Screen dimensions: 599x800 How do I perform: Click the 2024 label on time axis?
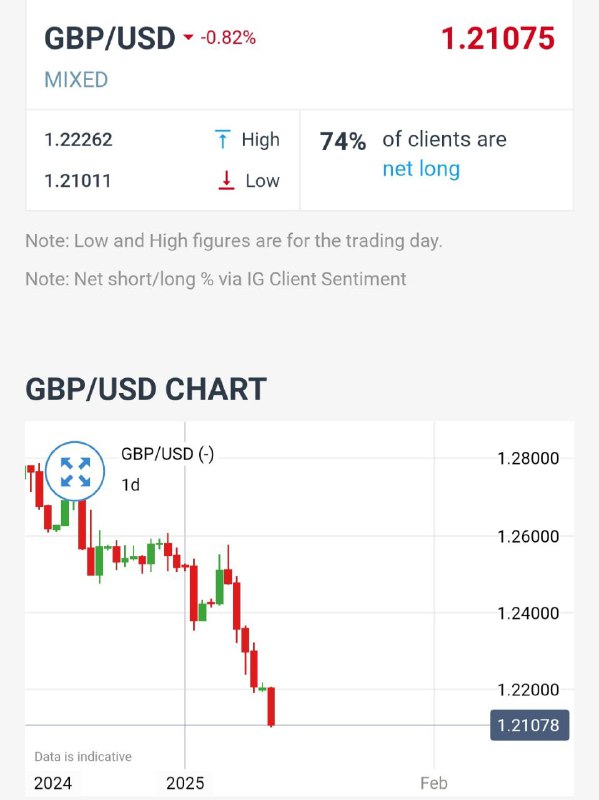53,783
